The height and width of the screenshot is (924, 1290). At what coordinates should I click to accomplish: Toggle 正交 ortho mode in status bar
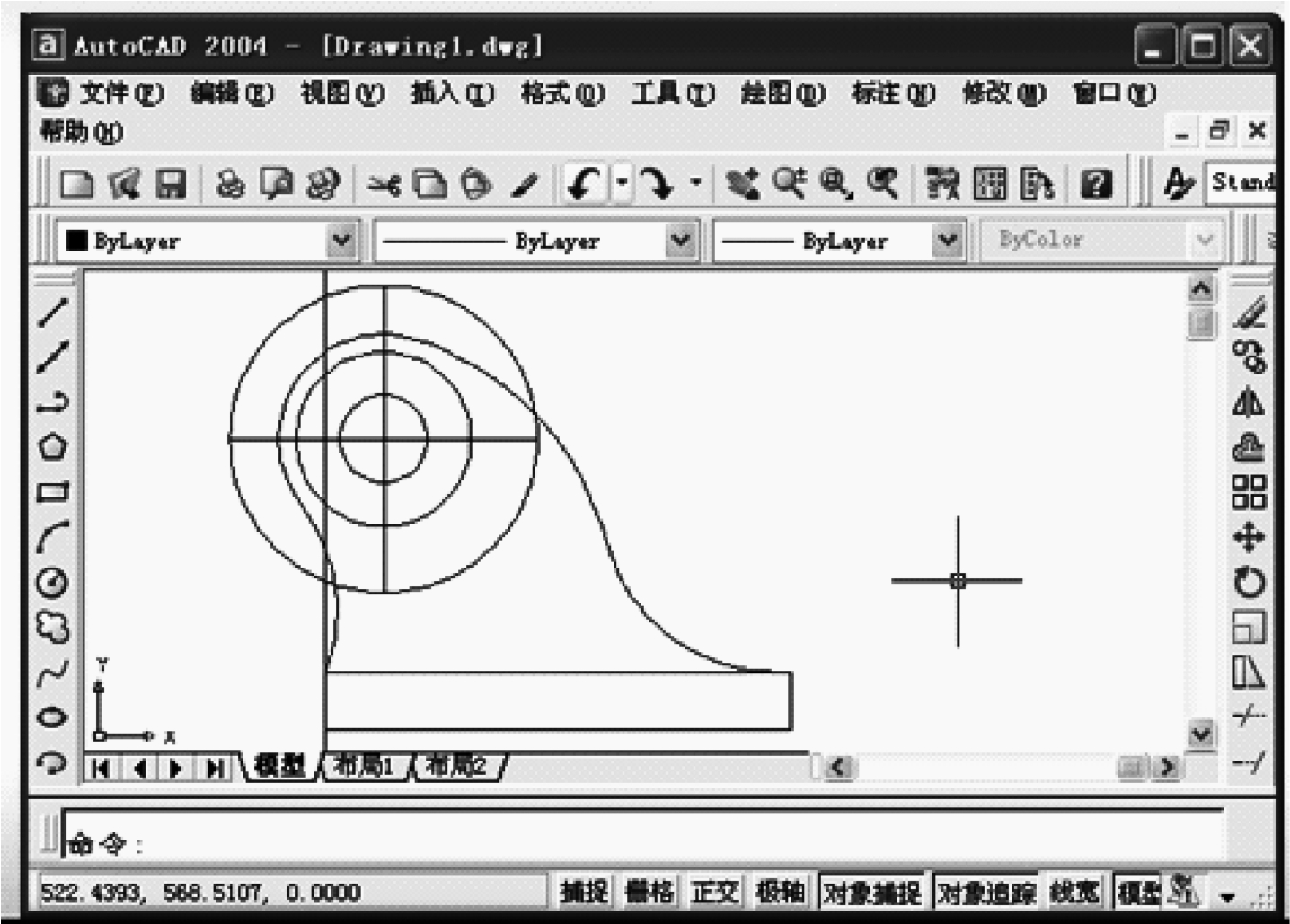point(715,892)
